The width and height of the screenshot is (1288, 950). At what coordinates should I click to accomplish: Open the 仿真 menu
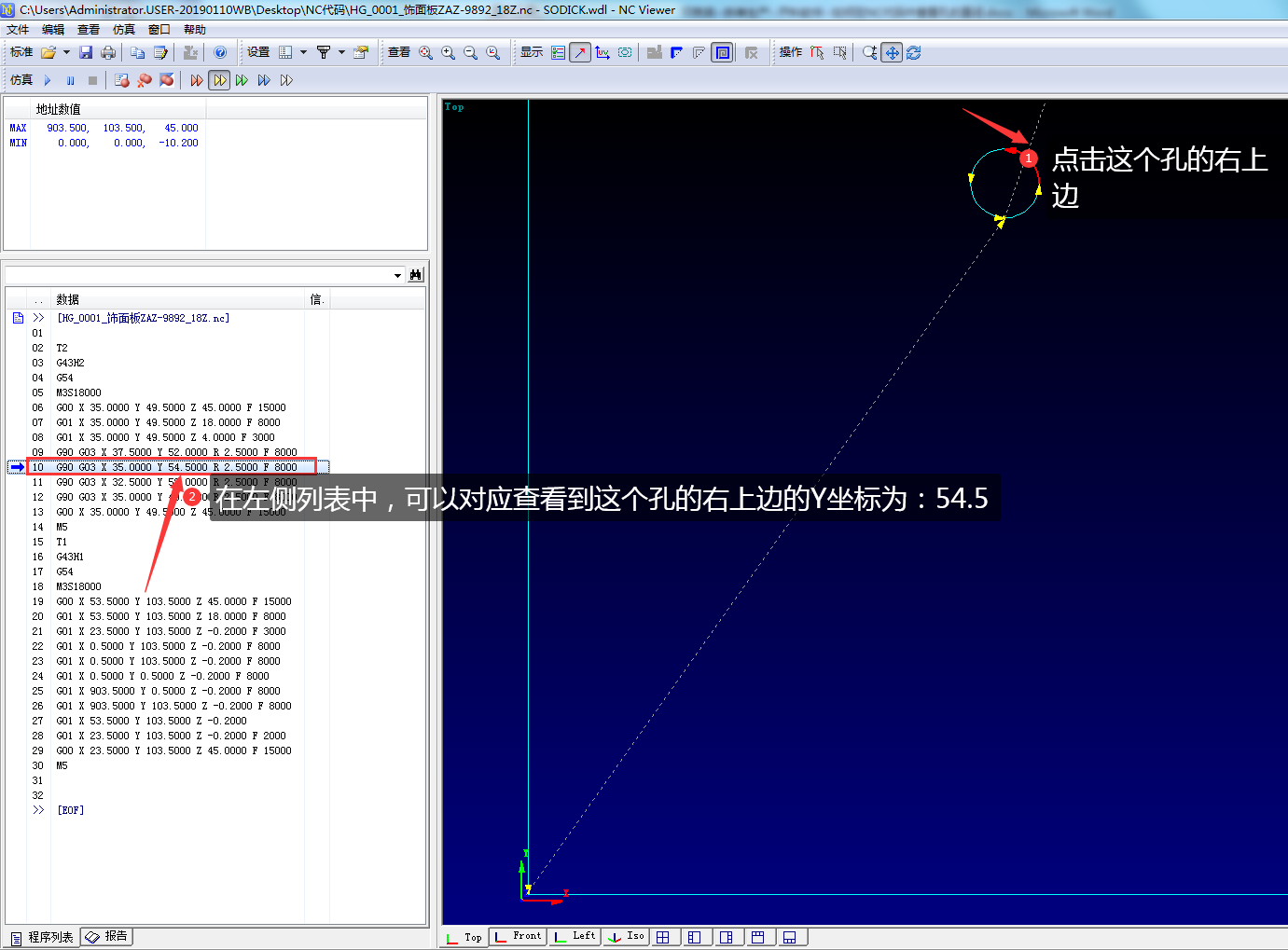tap(124, 30)
